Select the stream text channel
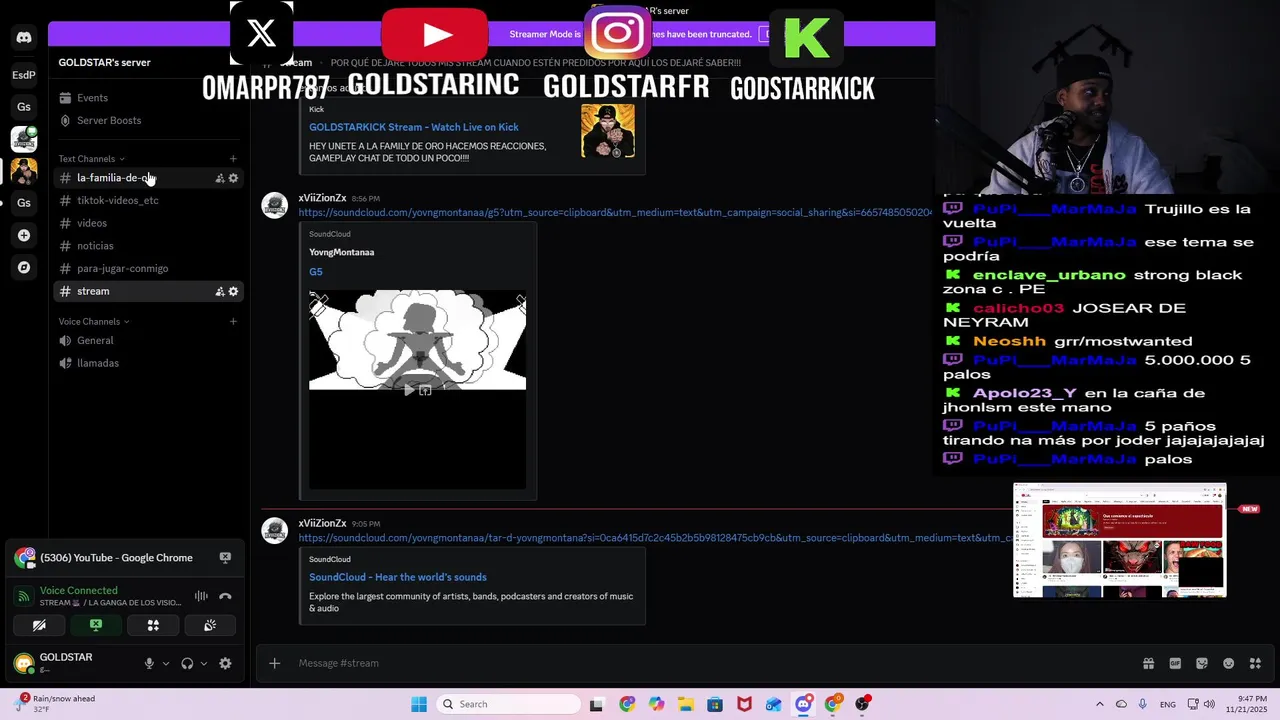 pyautogui.click(x=147, y=291)
